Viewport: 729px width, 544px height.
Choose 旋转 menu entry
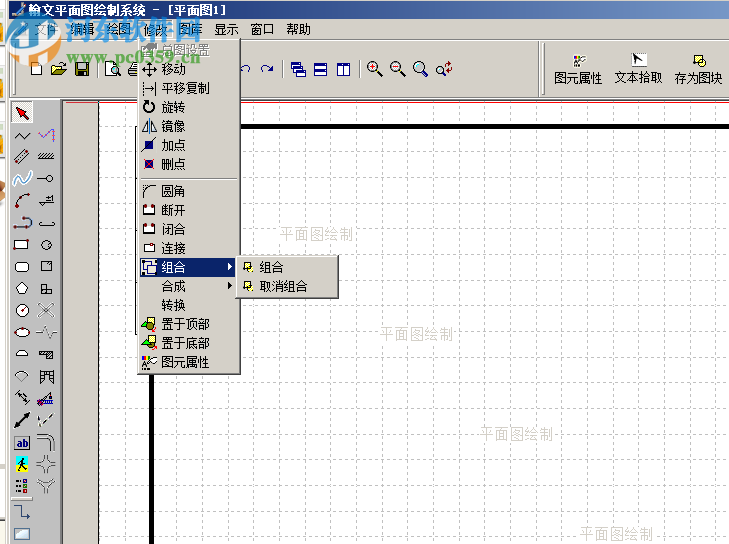click(189, 107)
